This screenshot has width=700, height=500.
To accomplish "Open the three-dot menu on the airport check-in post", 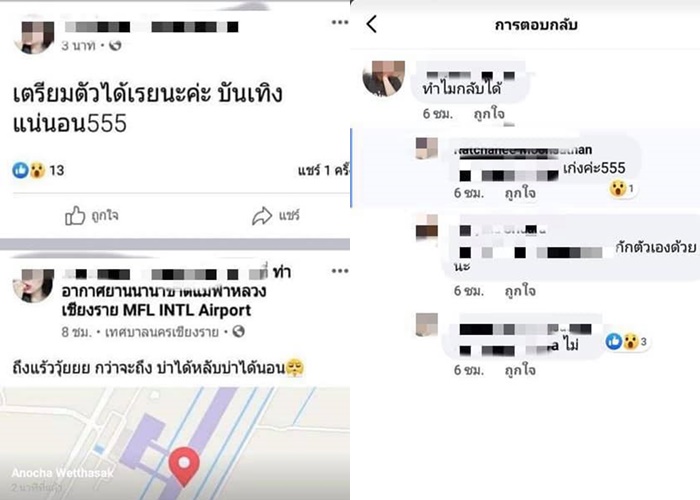I will (340, 271).
